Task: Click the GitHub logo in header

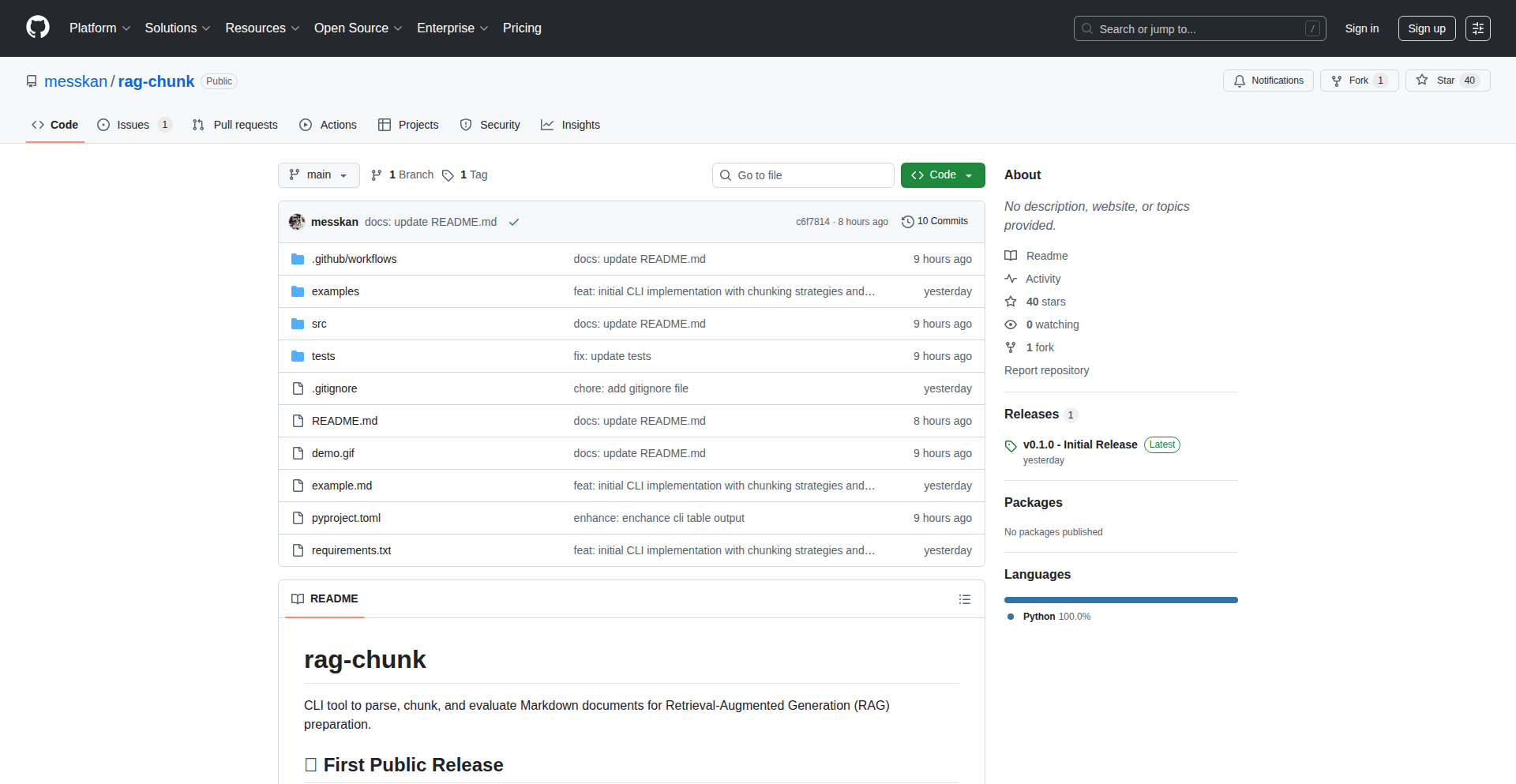Action: [38, 28]
